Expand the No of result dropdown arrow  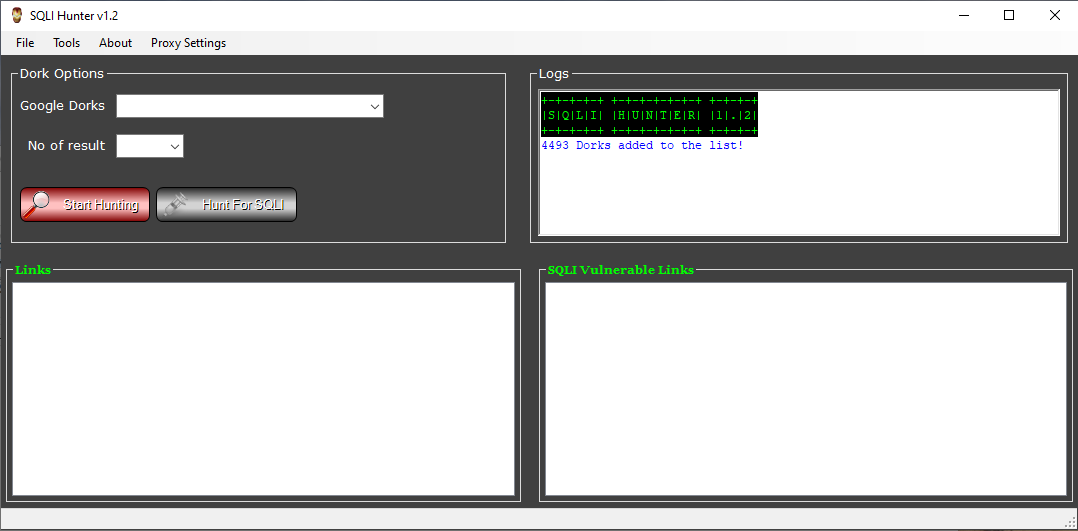click(175, 146)
